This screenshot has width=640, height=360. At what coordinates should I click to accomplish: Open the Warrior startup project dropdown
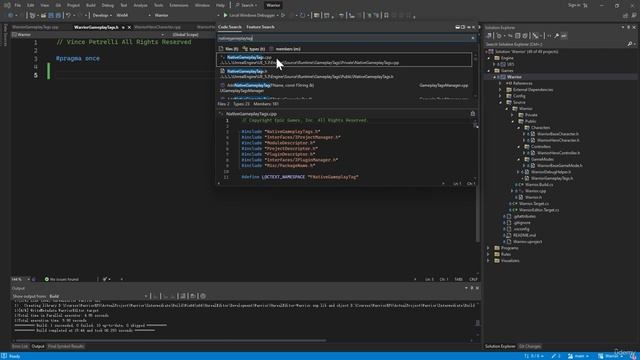[187, 15]
